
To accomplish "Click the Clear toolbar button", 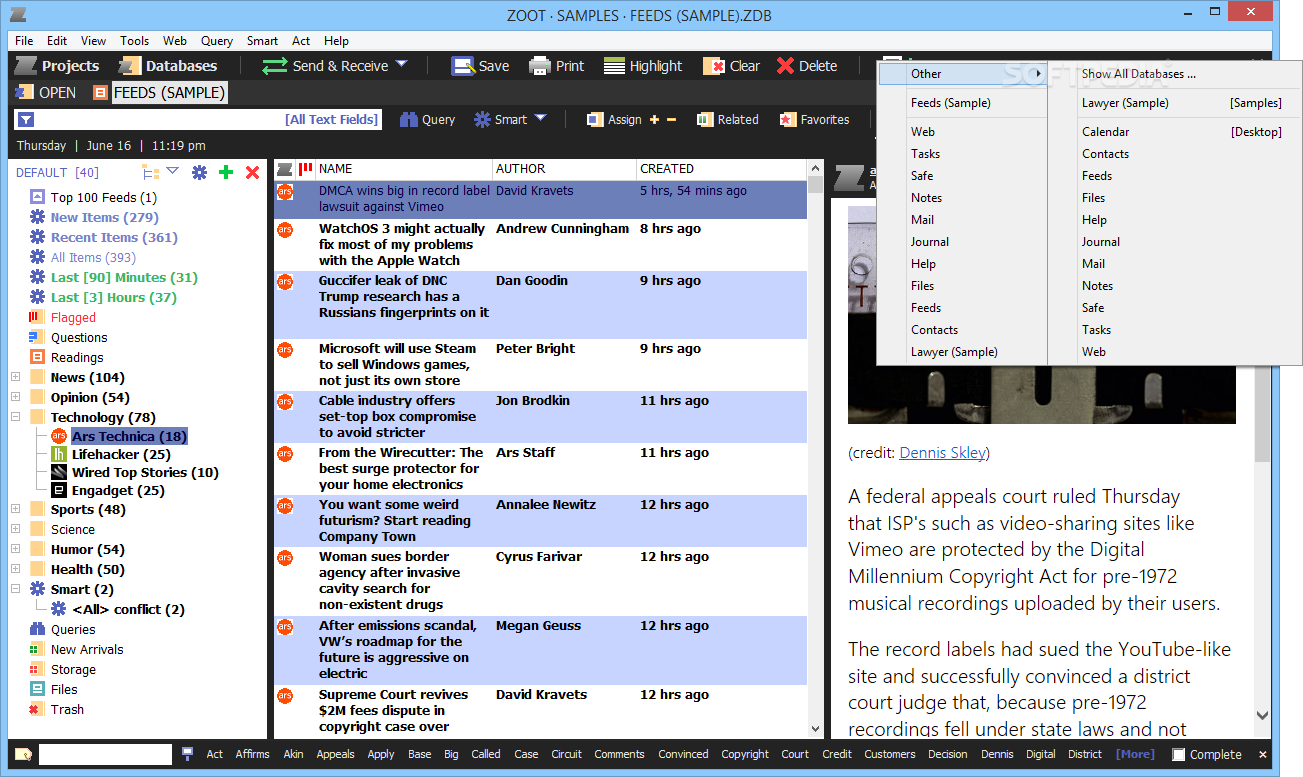I will pos(731,66).
